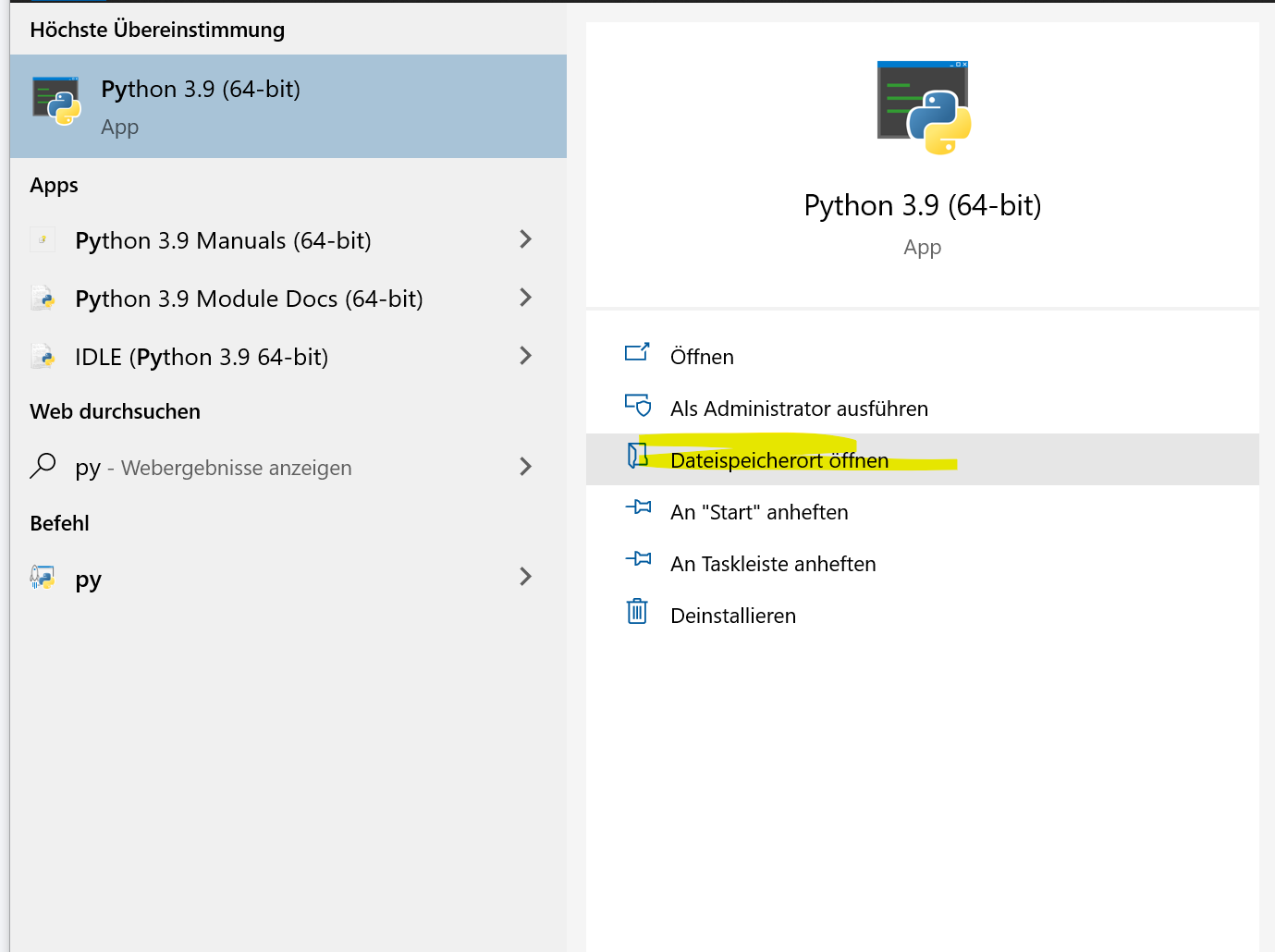The width and height of the screenshot is (1275, 952).
Task: Click the trash can uninstall icon
Action: [x=637, y=612]
